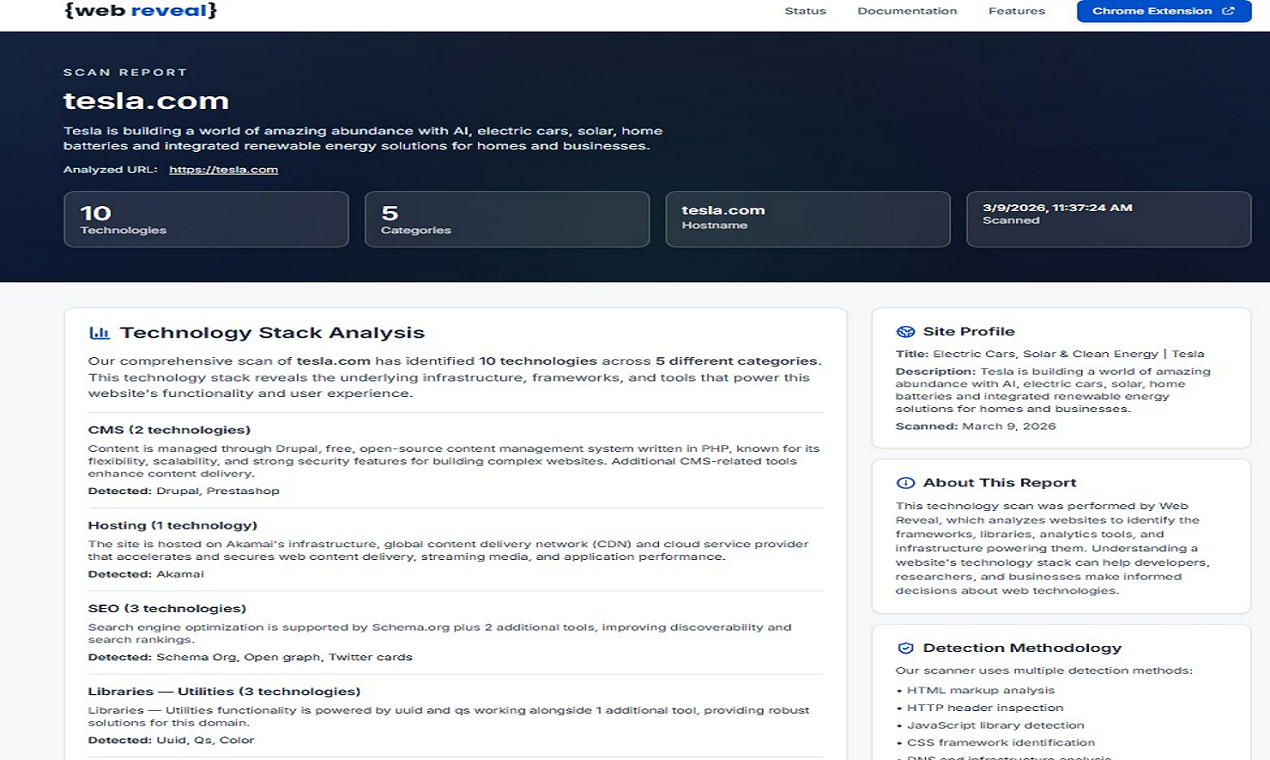Click the tesla.com scan report title
1270x760 pixels.
pyautogui.click(x=146, y=101)
